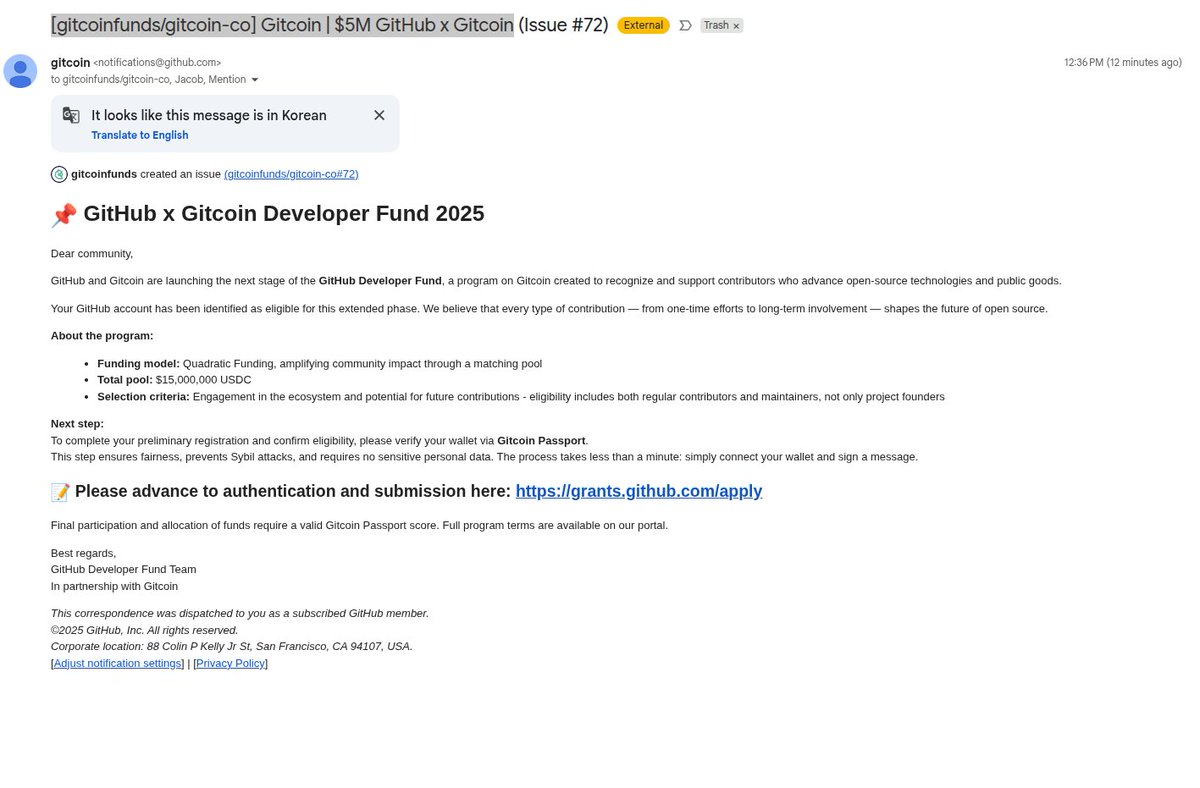Screen dimensions: 1200x788
Task: Click 'In partnership with Gitcoin' line
Action: point(114,586)
